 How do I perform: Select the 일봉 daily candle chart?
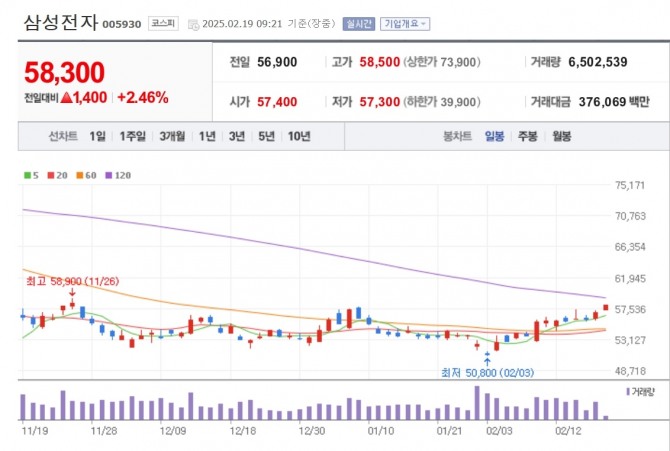pos(494,136)
